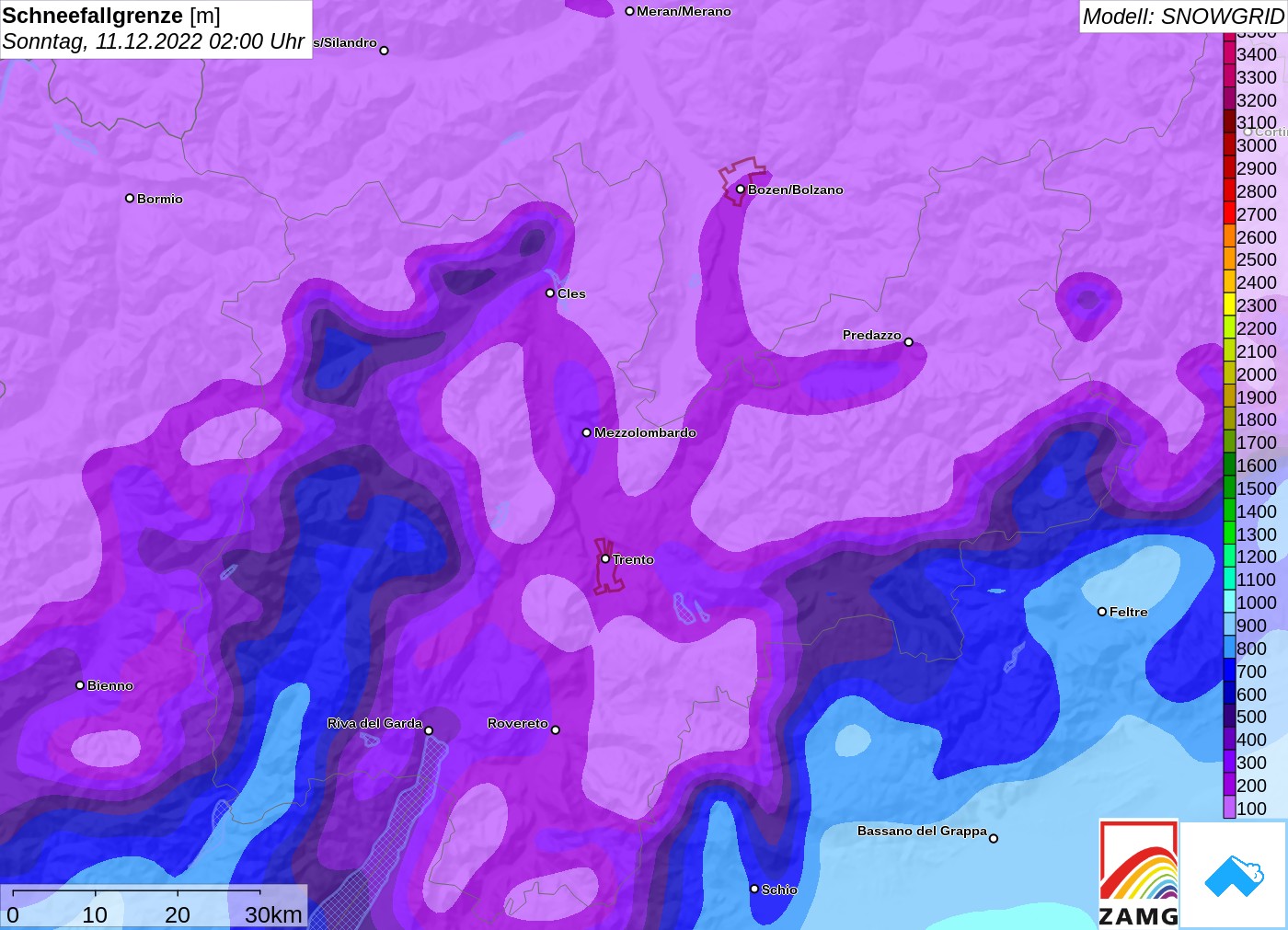Screen dimensions: 1288x930
Task: Click the 30km scale bar label
Action: pyautogui.click(x=273, y=914)
